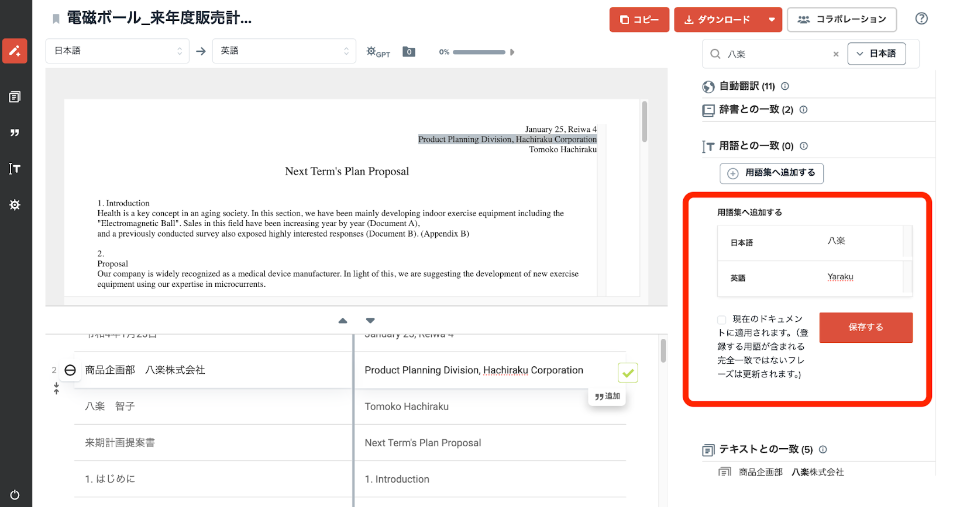Click the minus circle on segment 2

coord(70,370)
